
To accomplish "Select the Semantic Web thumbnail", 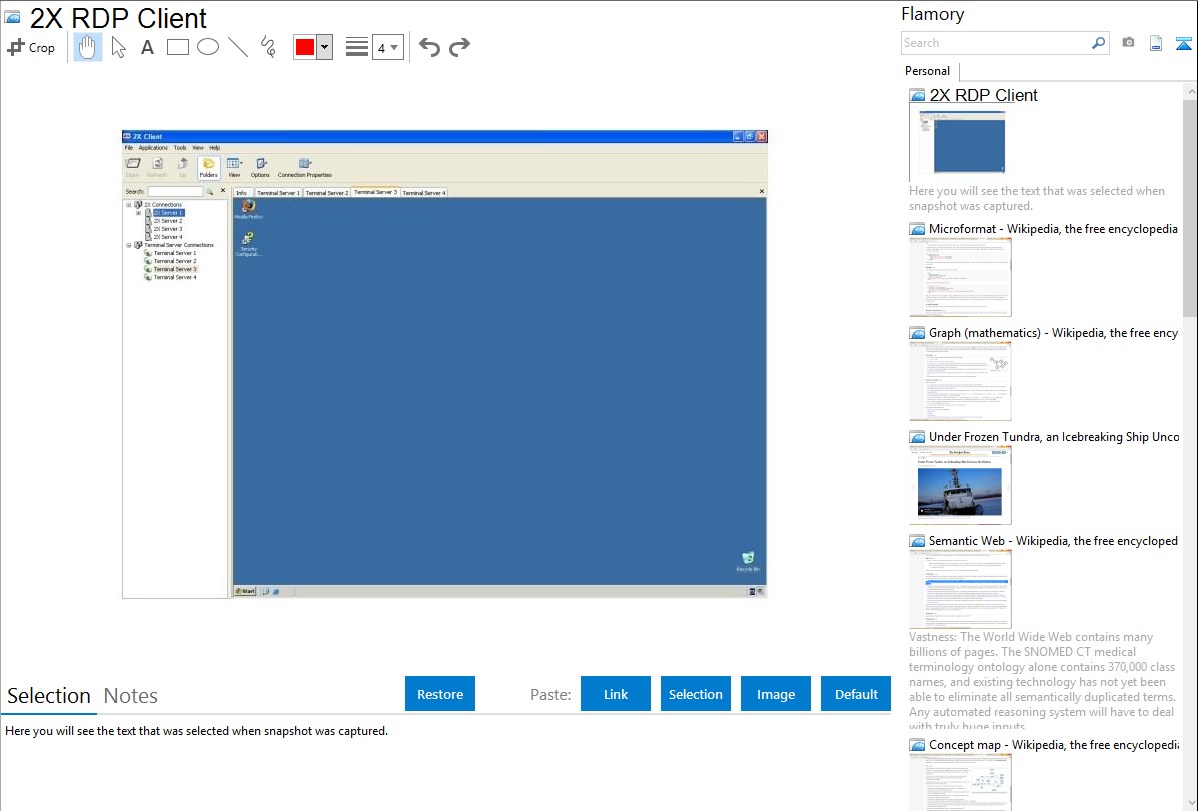I will pos(960,589).
